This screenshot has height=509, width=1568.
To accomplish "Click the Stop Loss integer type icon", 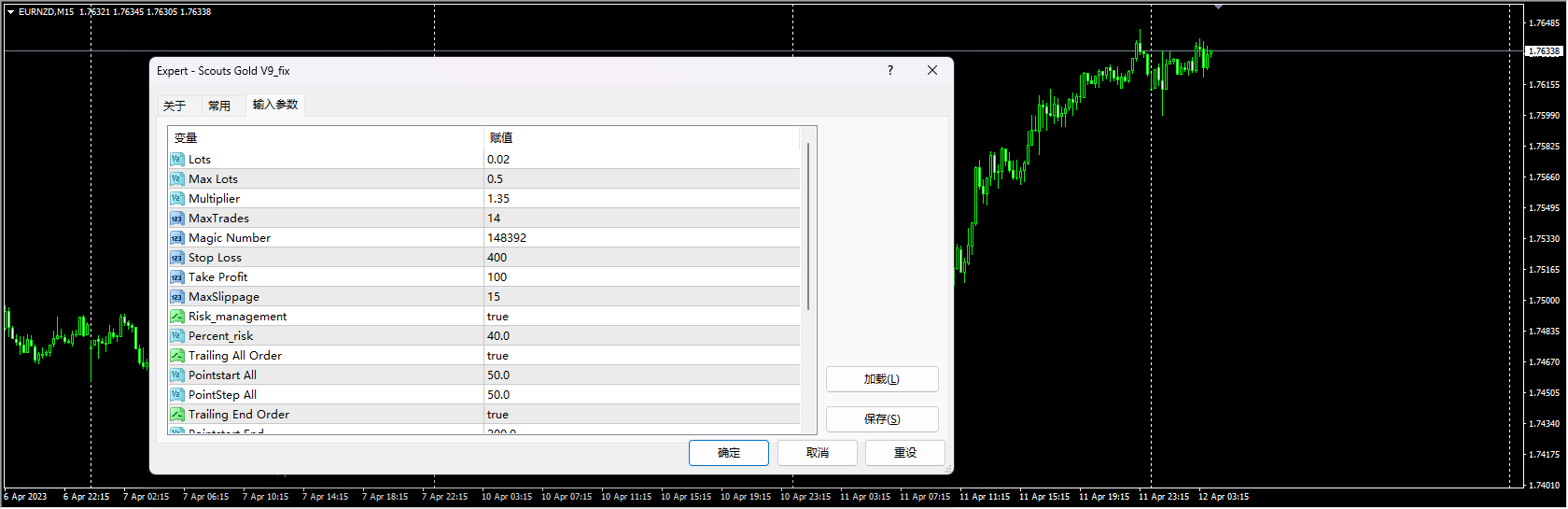I will (x=177, y=258).
